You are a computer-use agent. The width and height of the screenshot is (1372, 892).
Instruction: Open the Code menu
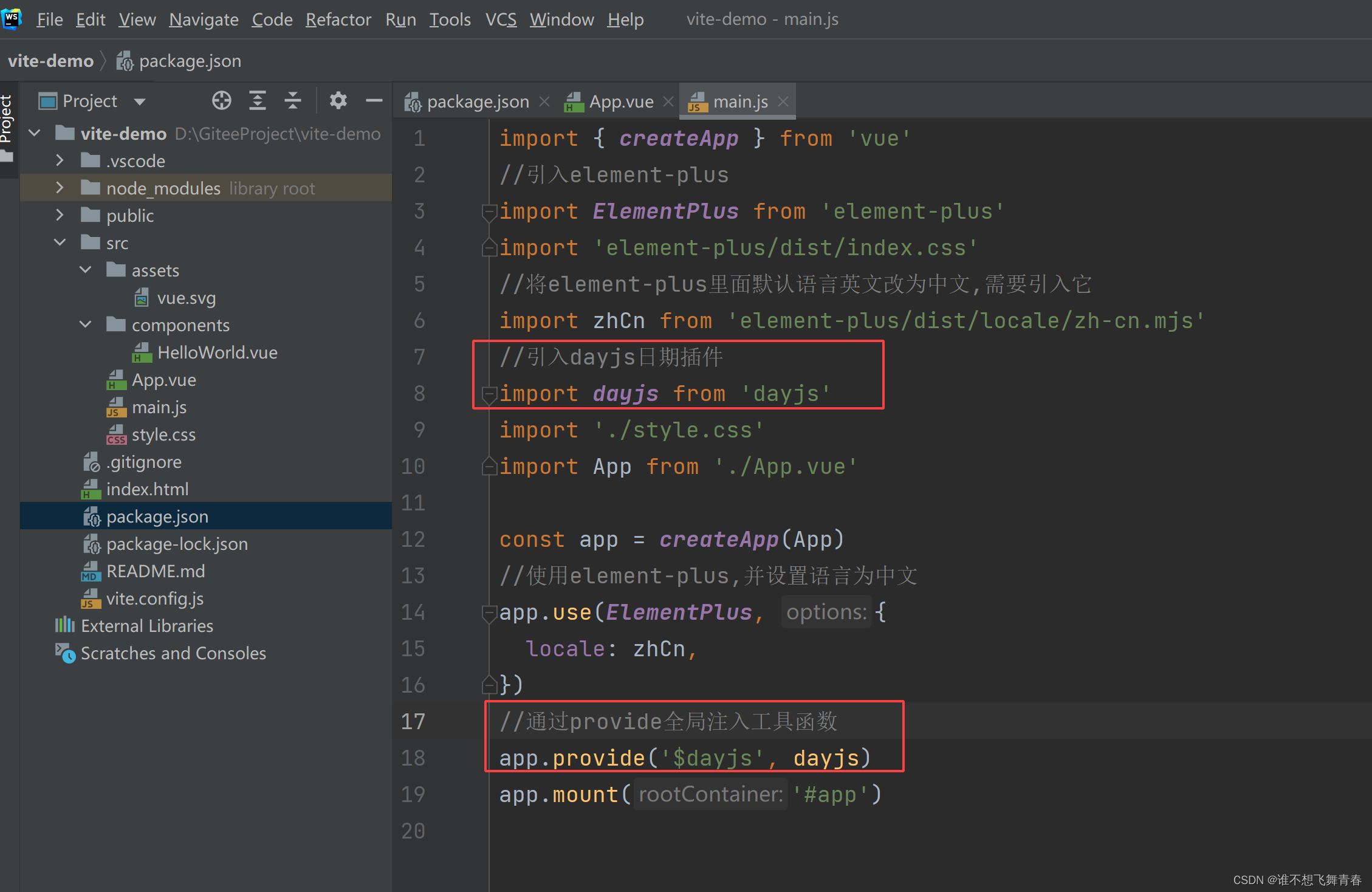coord(272,19)
